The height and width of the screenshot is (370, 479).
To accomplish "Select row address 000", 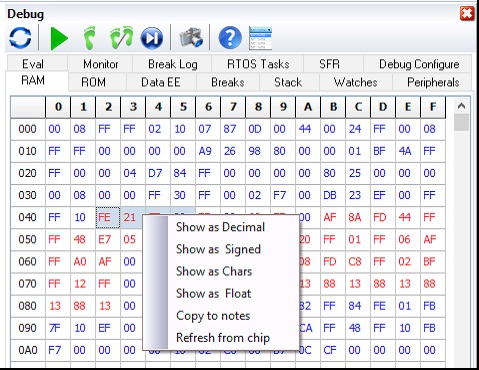I will [x=28, y=129].
